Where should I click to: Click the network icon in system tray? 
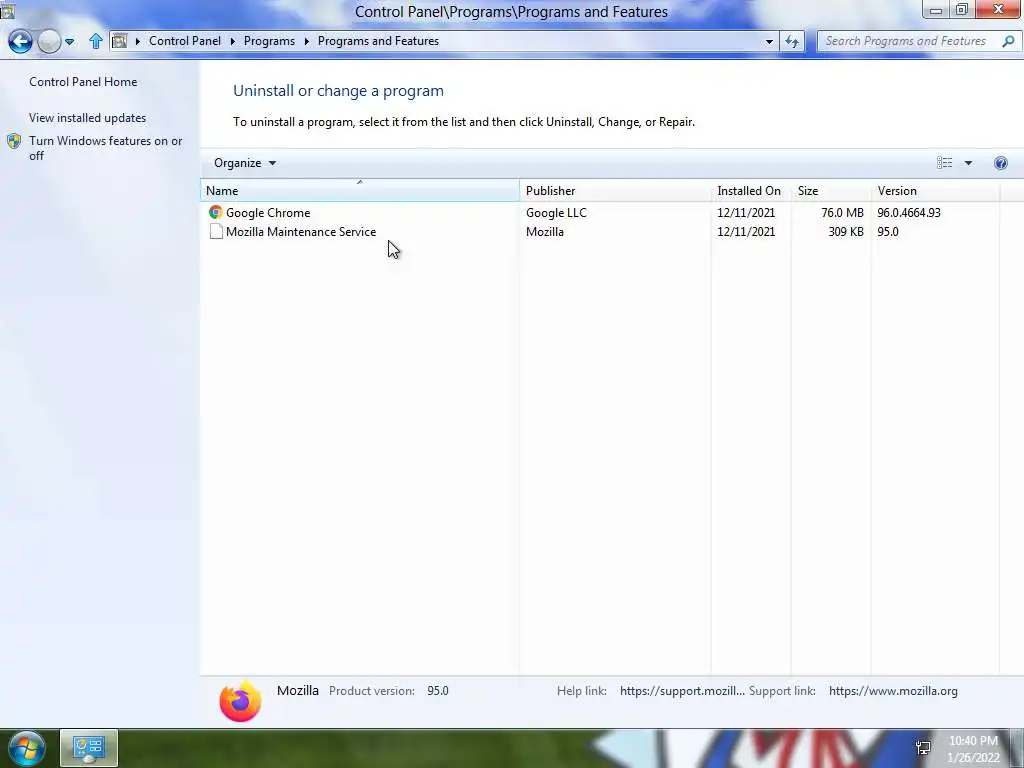(x=923, y=748)
